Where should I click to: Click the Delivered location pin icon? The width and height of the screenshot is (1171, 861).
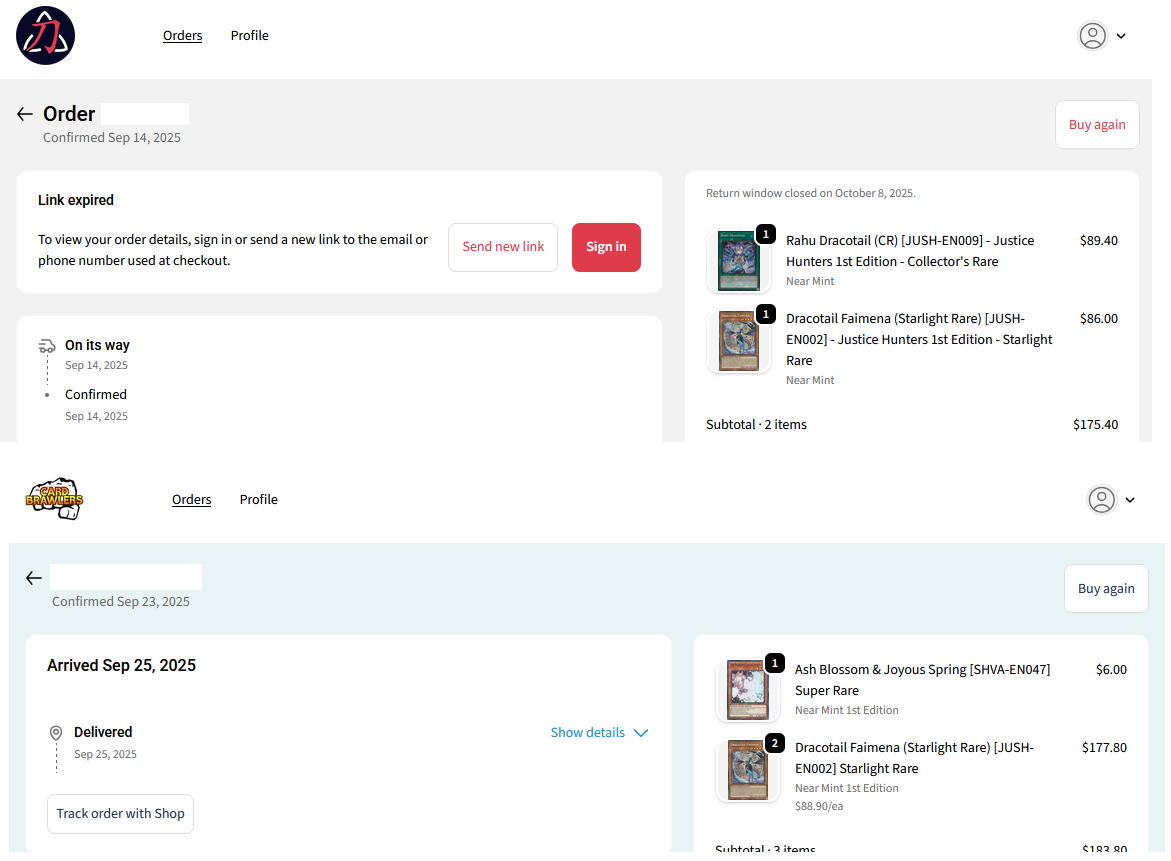(56, 733)
